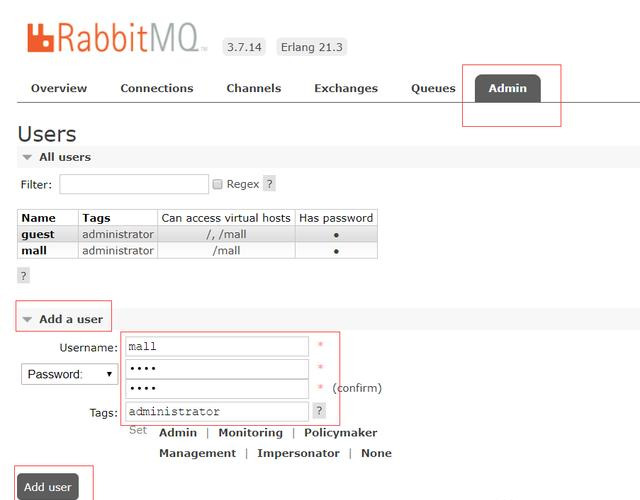Set tag to Management
640x500 pixels.
pos(198,453)
